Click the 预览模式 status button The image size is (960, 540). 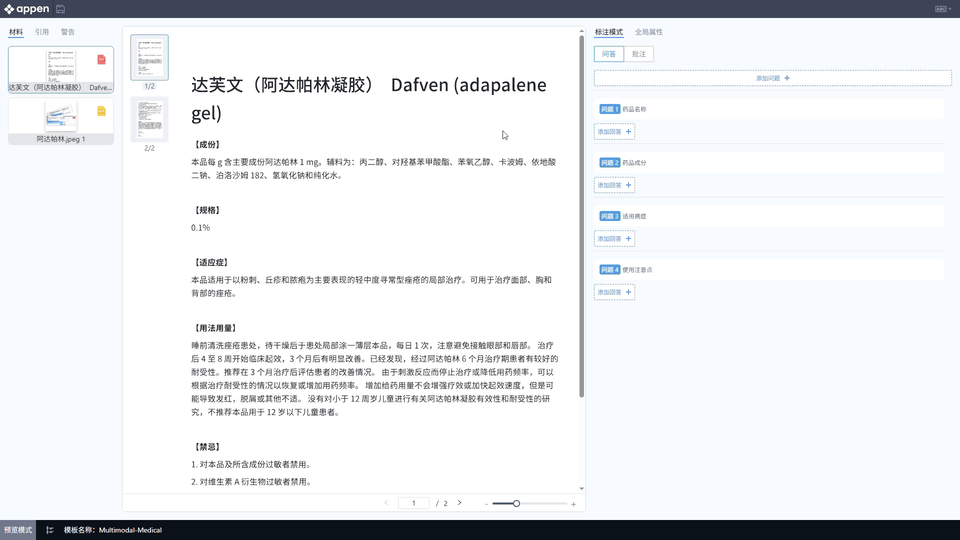[x=18, y=530]
